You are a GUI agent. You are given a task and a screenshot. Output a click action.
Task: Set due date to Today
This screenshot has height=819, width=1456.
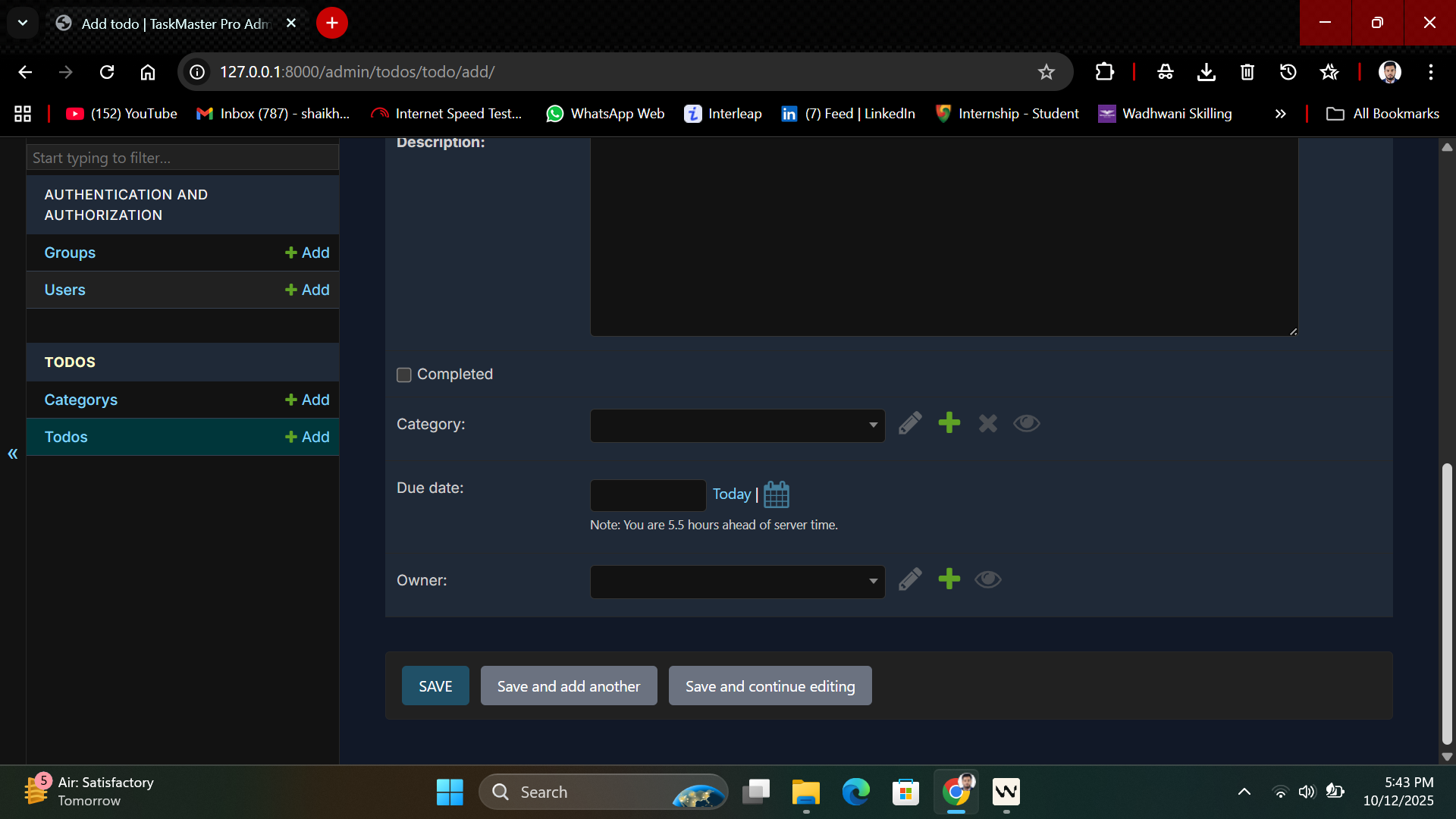tap(731, 494)
